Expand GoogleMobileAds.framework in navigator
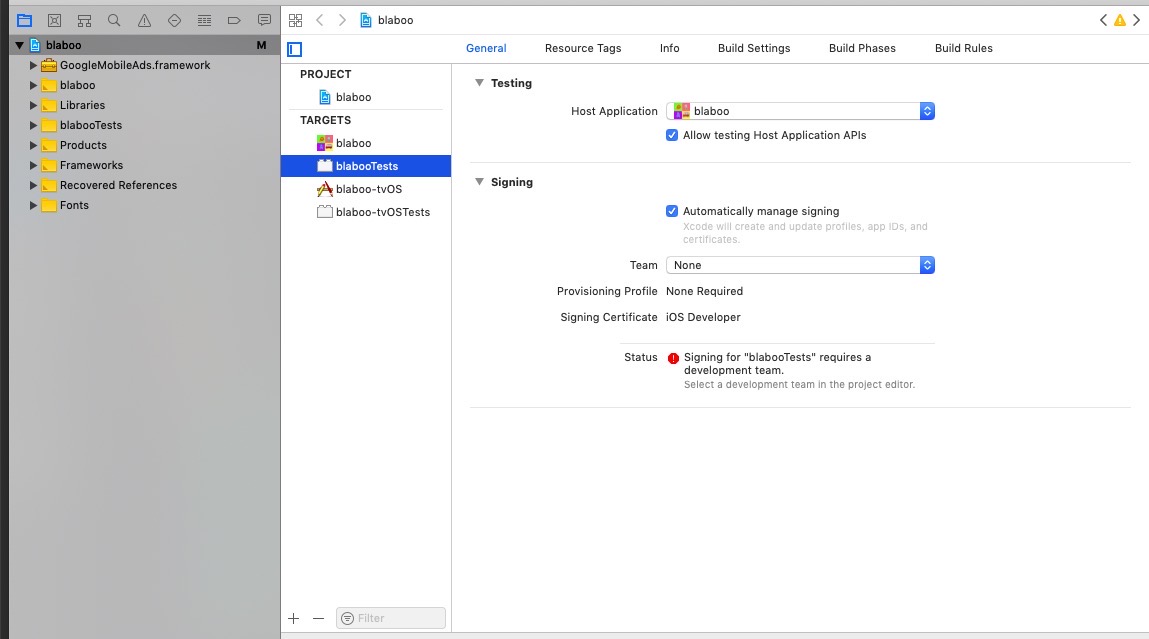Viewport: 1149px width, 639px height. pos(33,65)
